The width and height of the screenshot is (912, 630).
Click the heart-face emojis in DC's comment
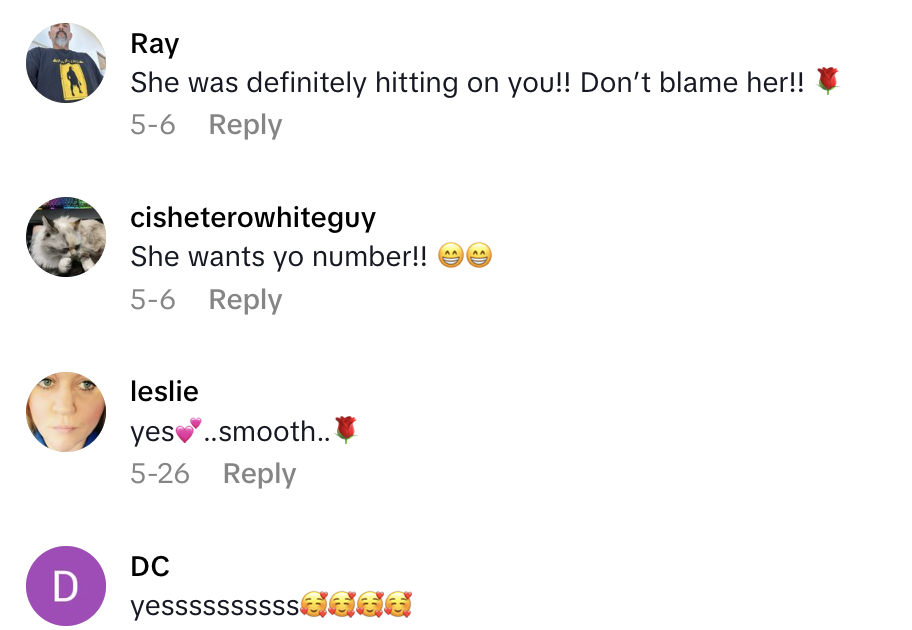356,605
